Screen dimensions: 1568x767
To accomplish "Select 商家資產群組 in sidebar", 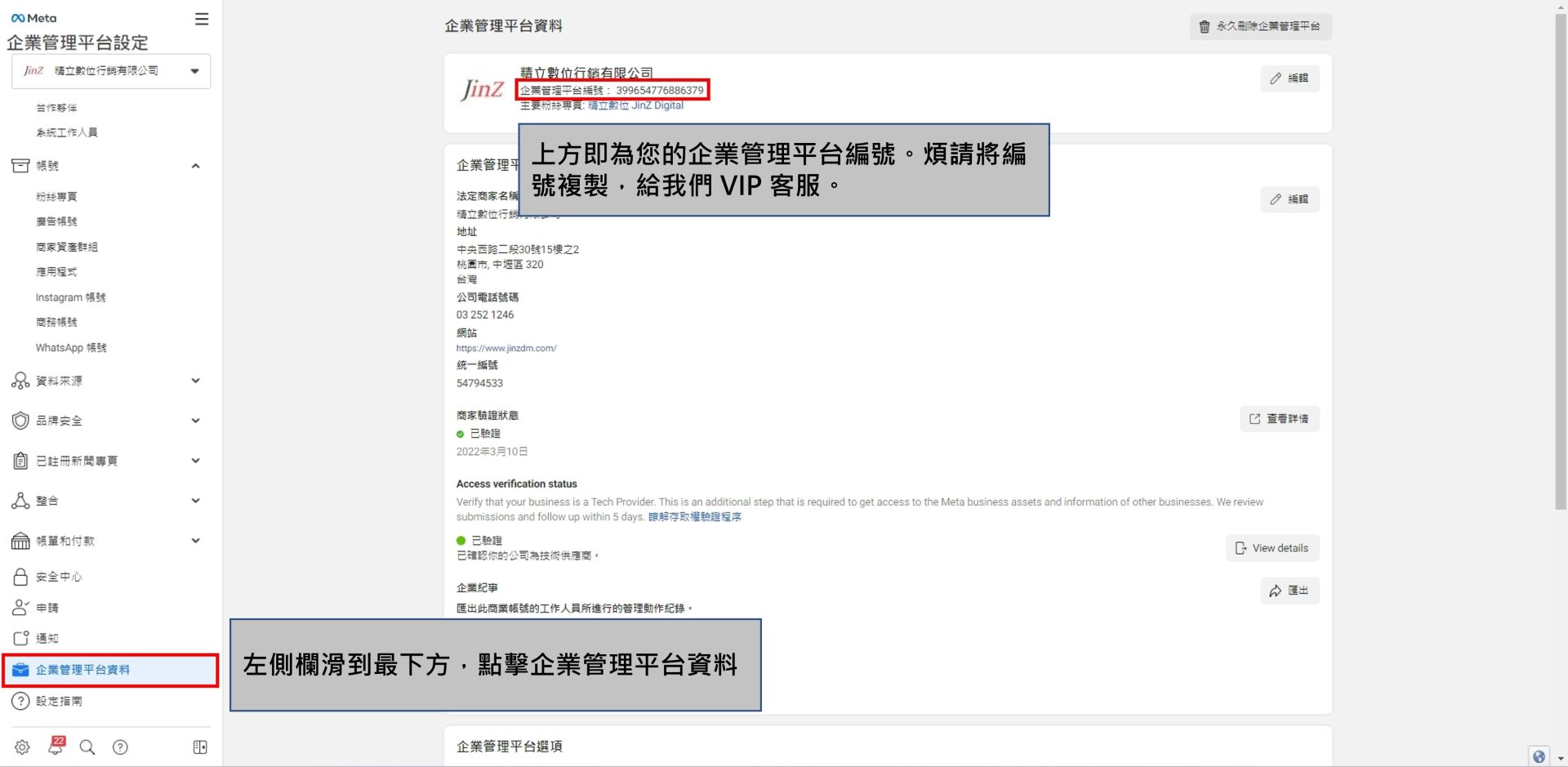I will (x=66, y=247).
